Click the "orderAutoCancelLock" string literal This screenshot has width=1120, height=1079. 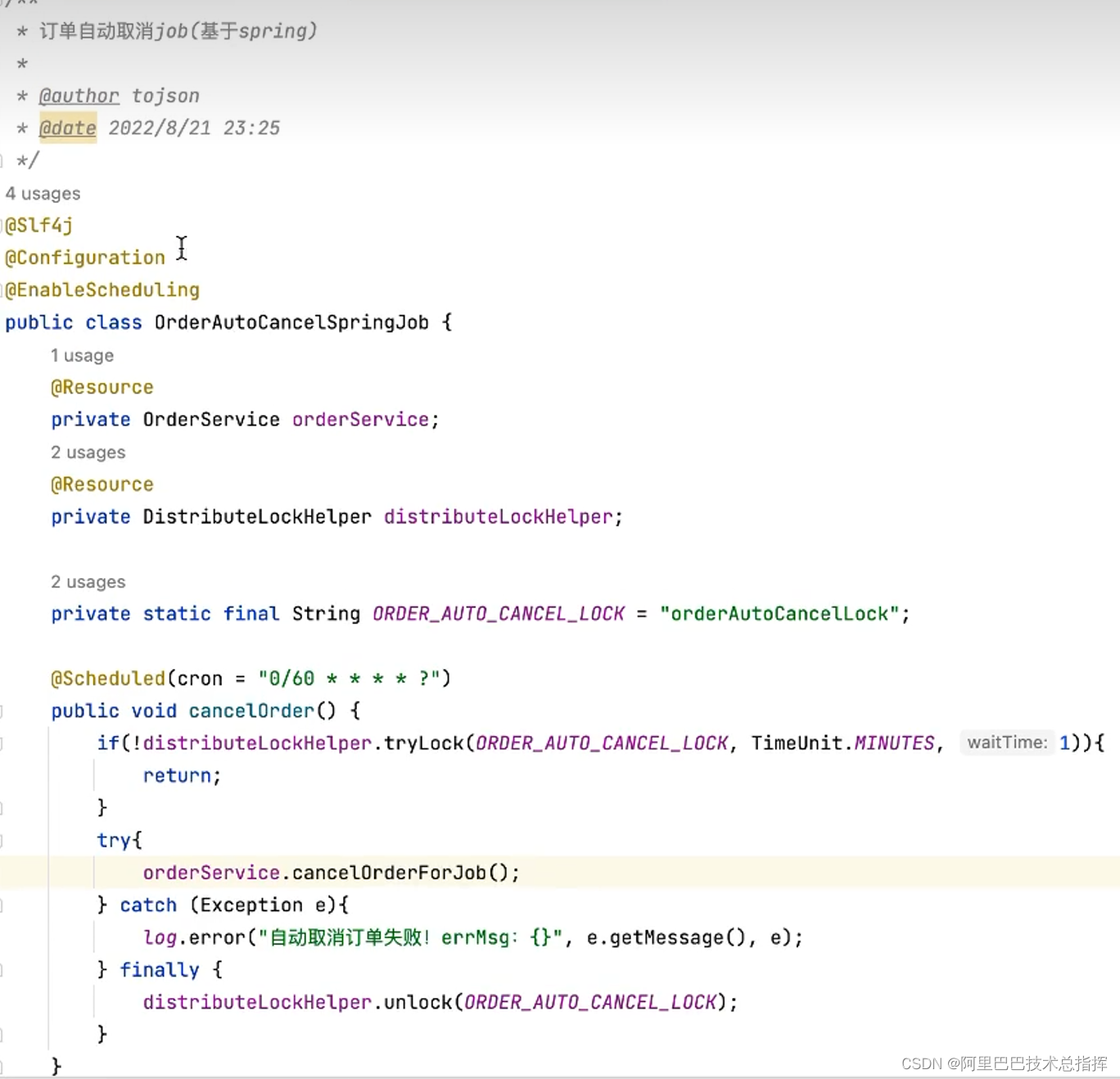[x=779, y=614]
